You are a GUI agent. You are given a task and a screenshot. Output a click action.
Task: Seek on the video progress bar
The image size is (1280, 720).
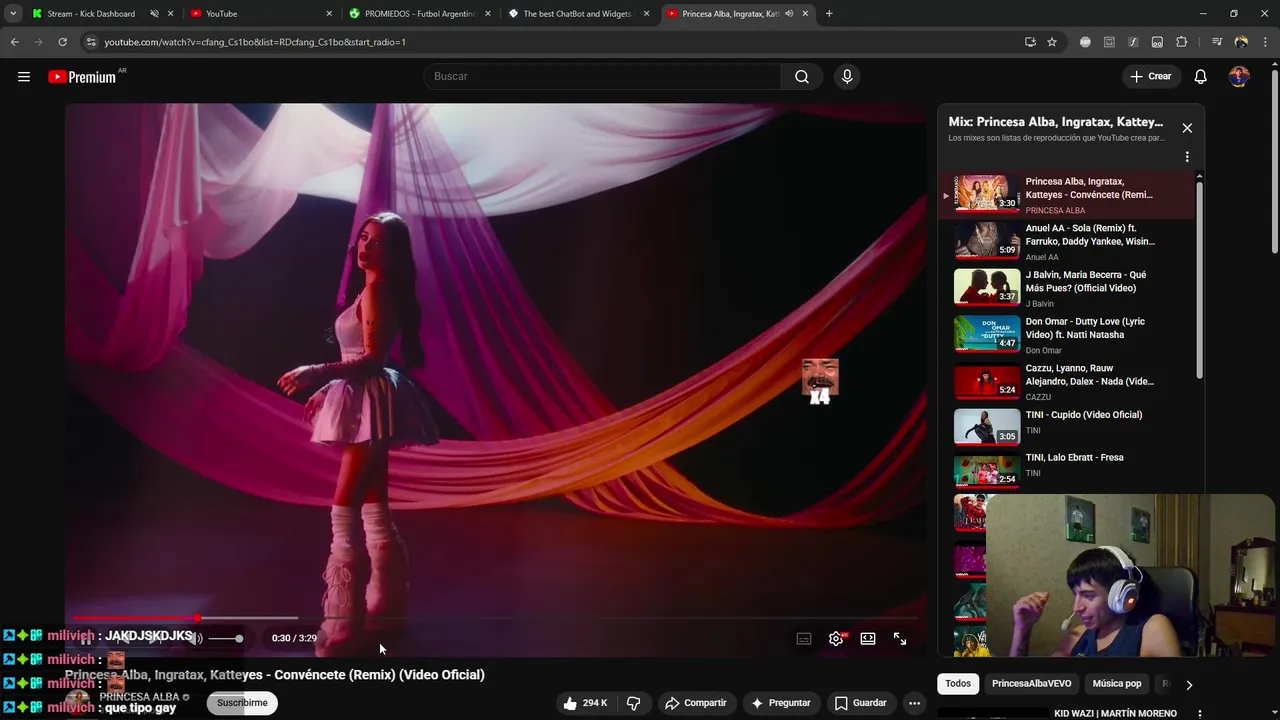pos(496,618)
